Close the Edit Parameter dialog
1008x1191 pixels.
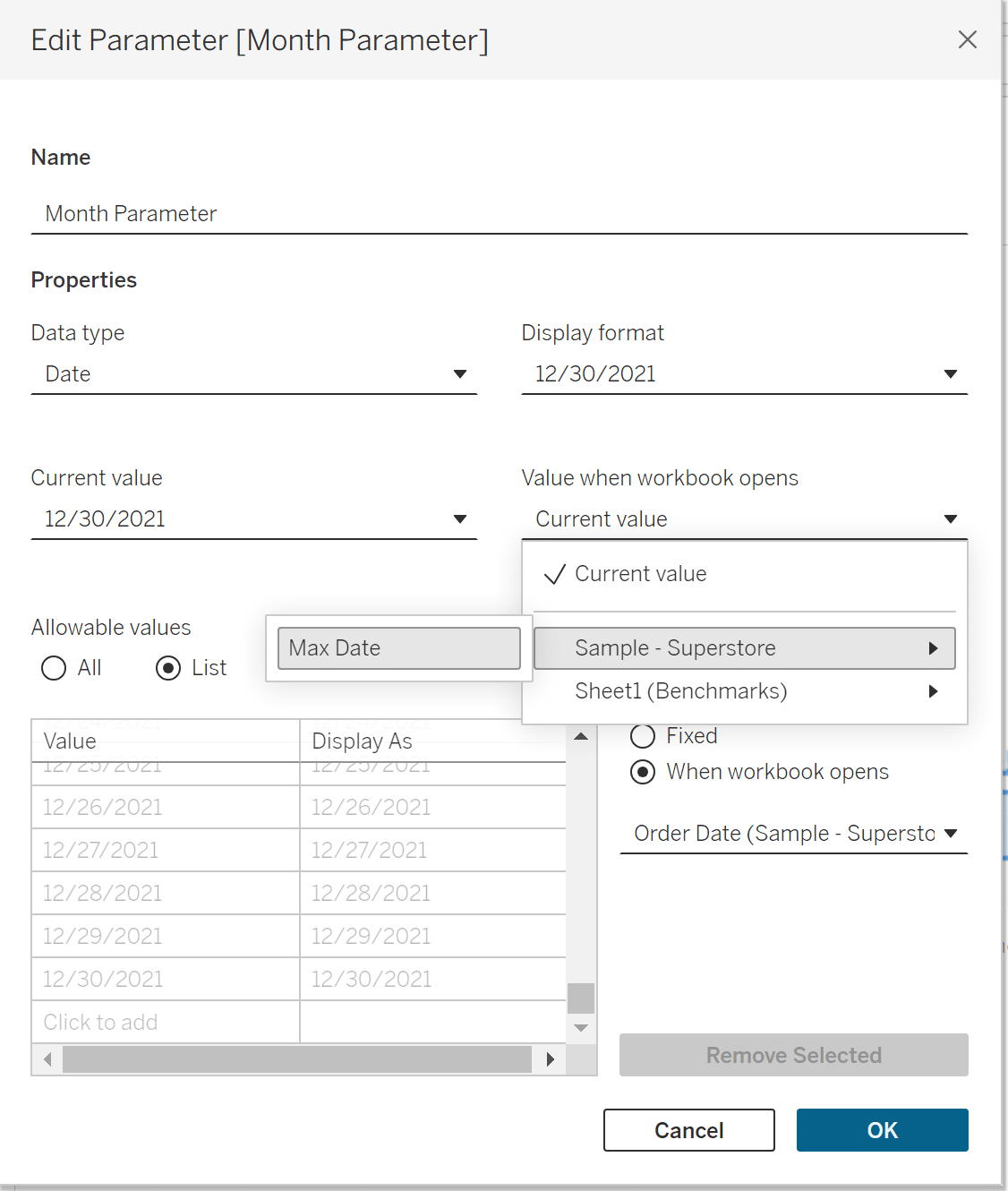967,39
